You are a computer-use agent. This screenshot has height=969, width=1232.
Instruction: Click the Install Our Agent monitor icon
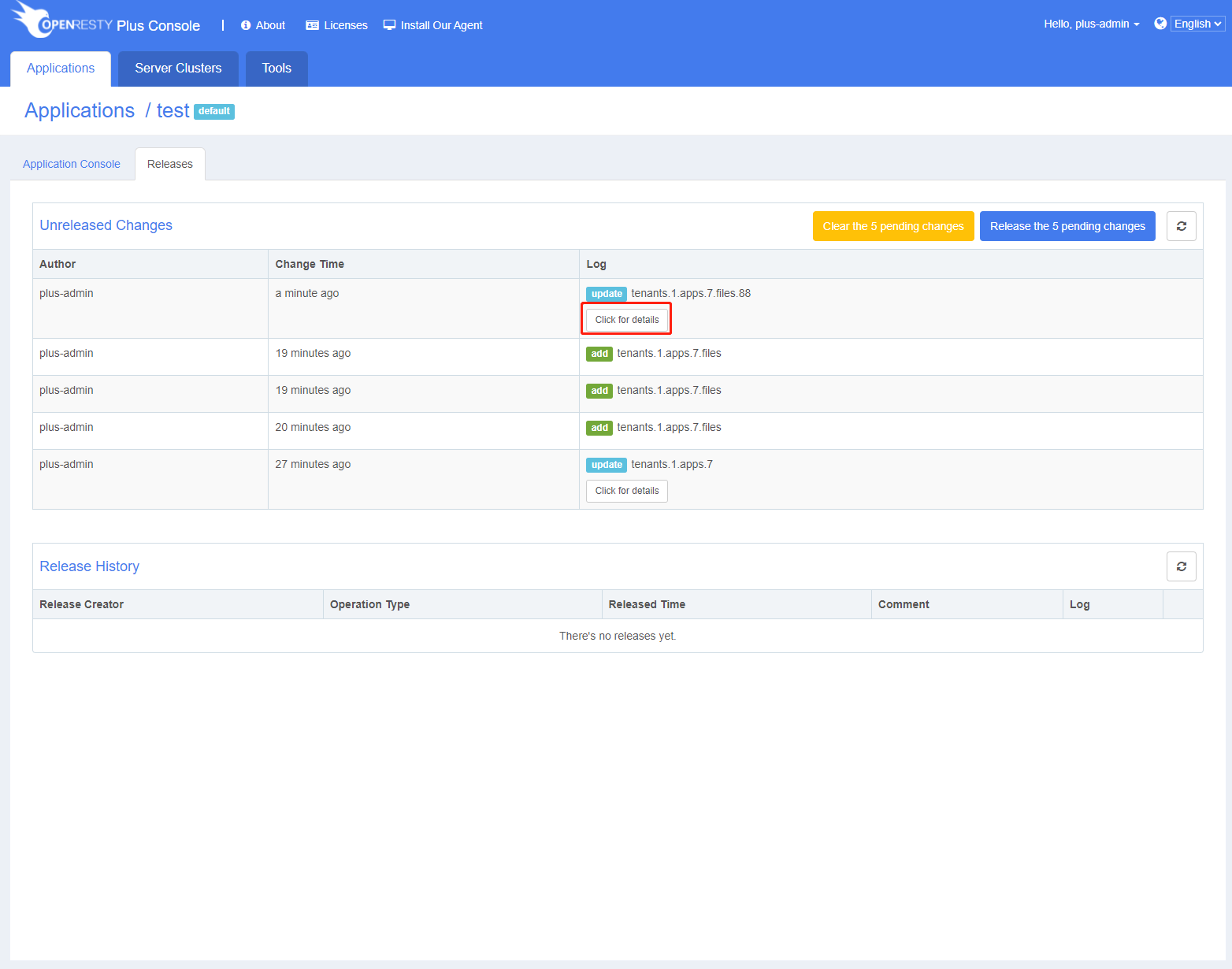click(389, 24)
